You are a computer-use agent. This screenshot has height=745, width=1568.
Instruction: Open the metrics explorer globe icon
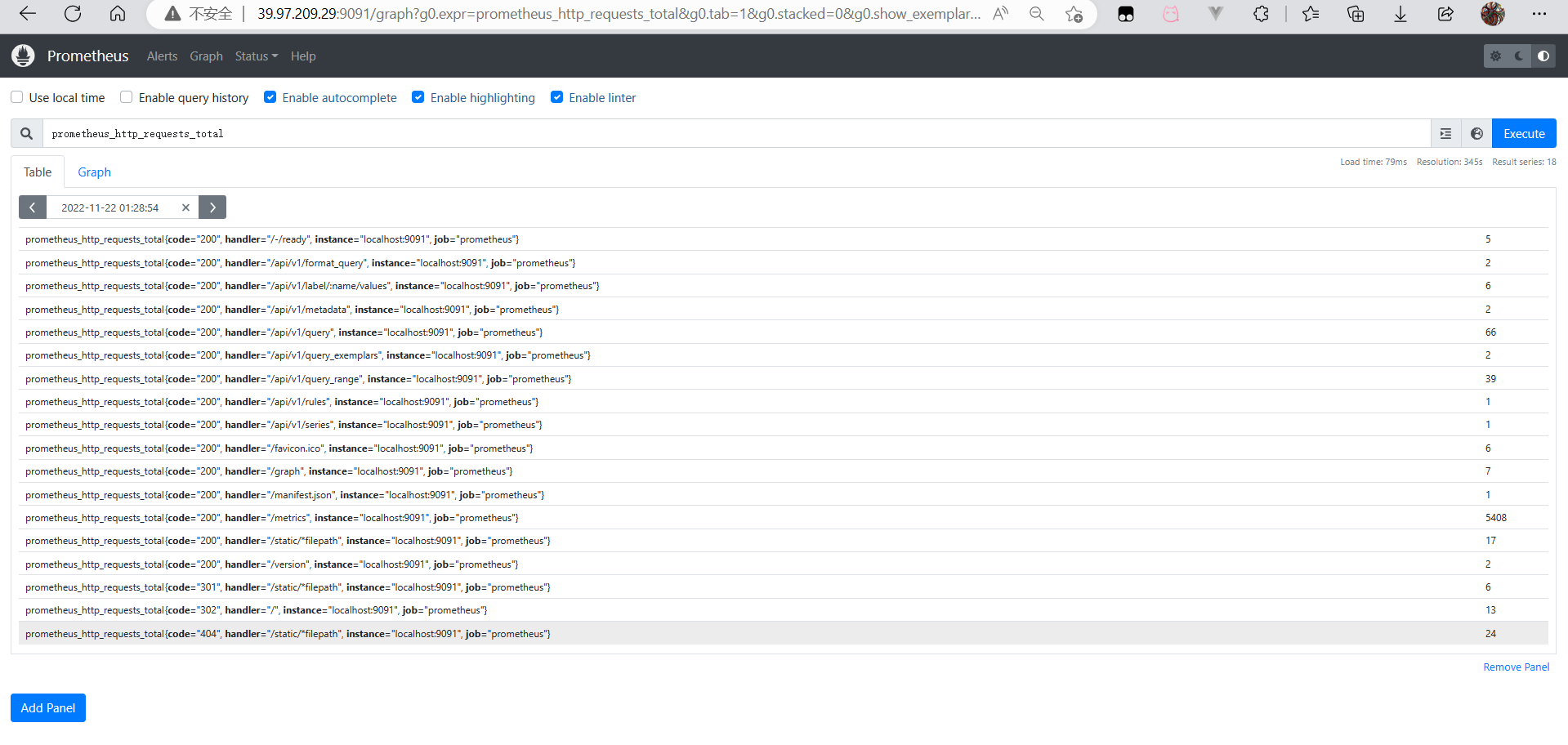(x=1476, y=134)
